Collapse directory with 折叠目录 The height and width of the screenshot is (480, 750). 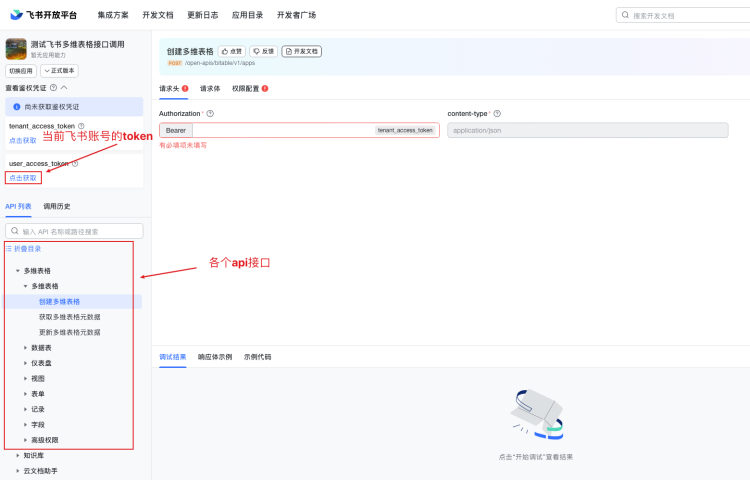pyautogui.click(x=24, y=248)
